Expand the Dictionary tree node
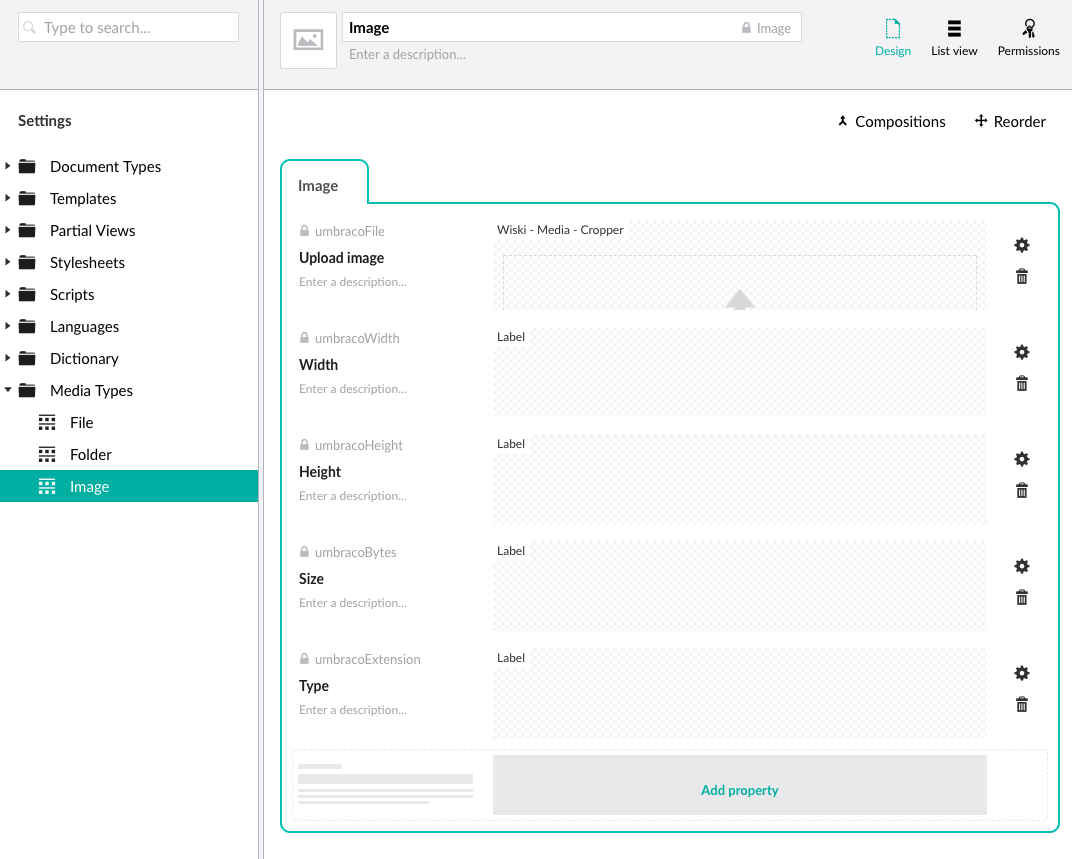 [x=8, y=358]
